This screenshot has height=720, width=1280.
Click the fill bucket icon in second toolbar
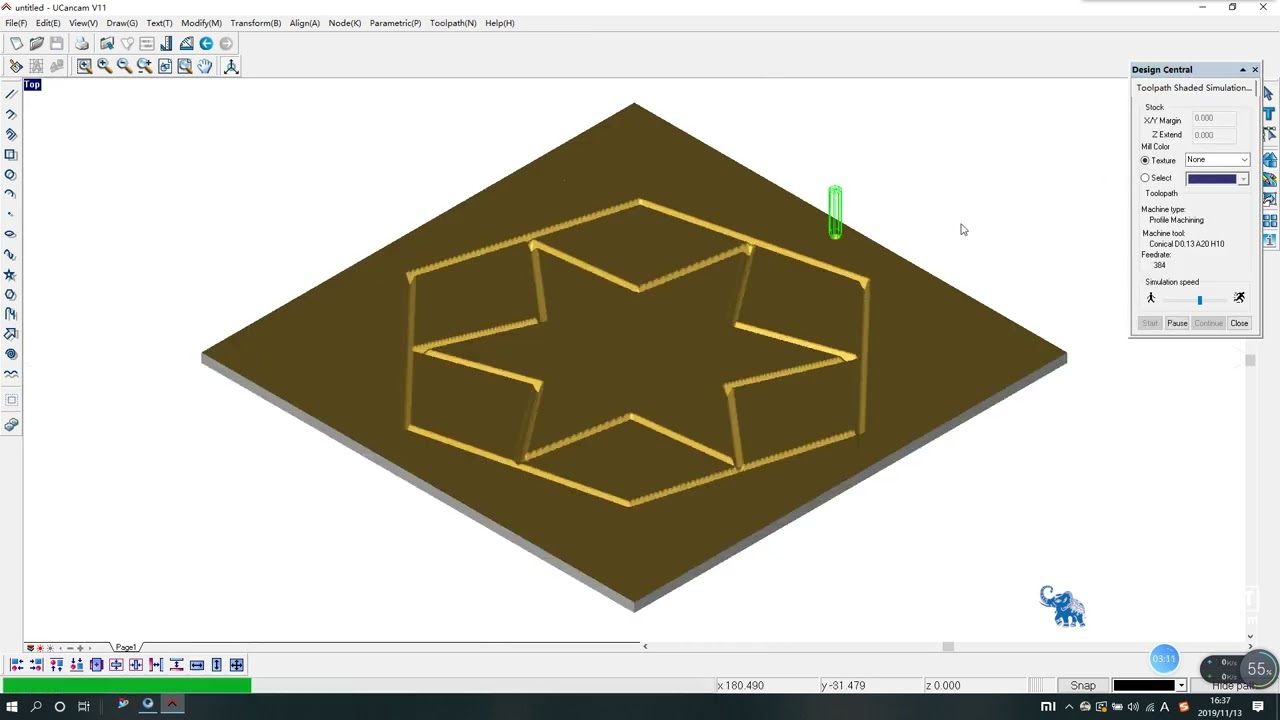click(16, 66)
